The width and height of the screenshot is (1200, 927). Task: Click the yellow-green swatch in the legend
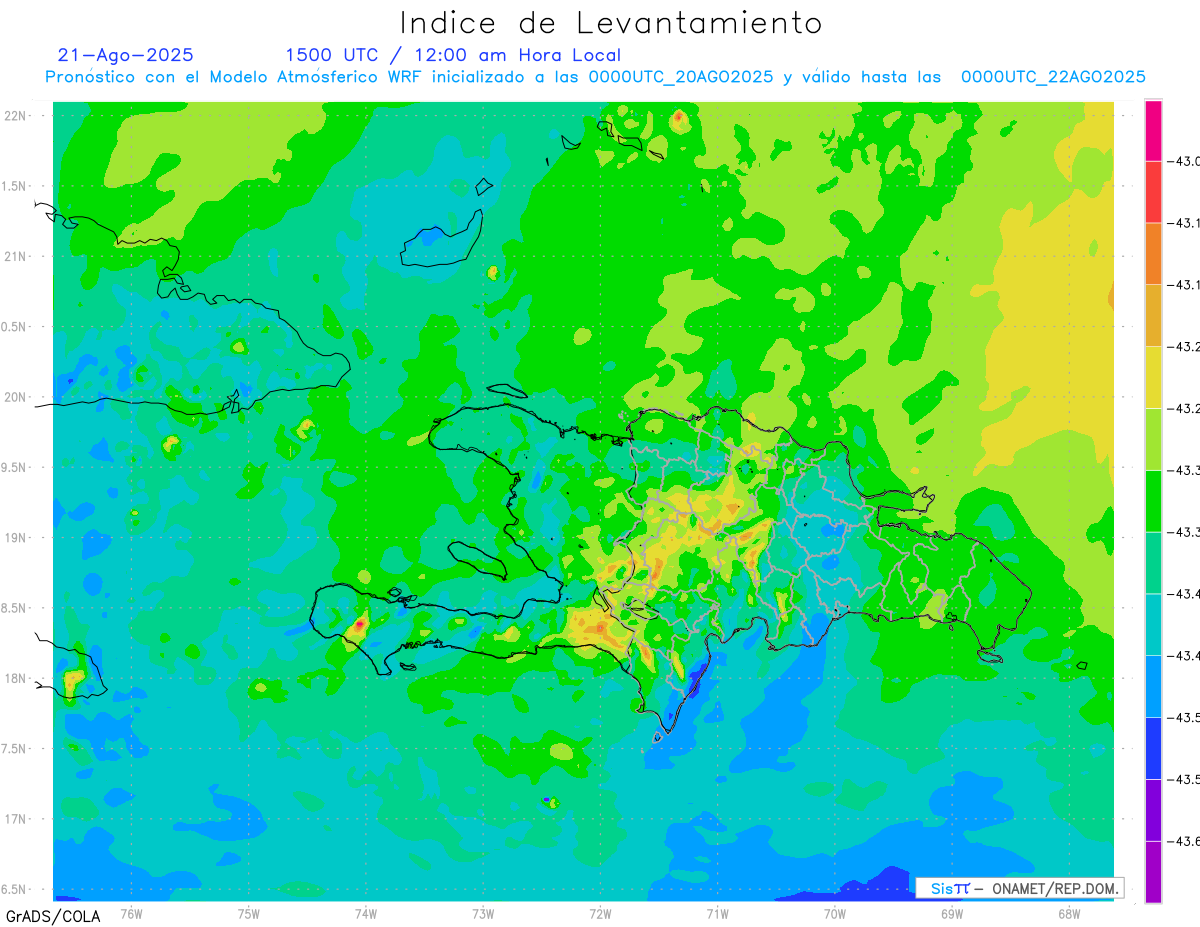click(x=1153, y=439)
